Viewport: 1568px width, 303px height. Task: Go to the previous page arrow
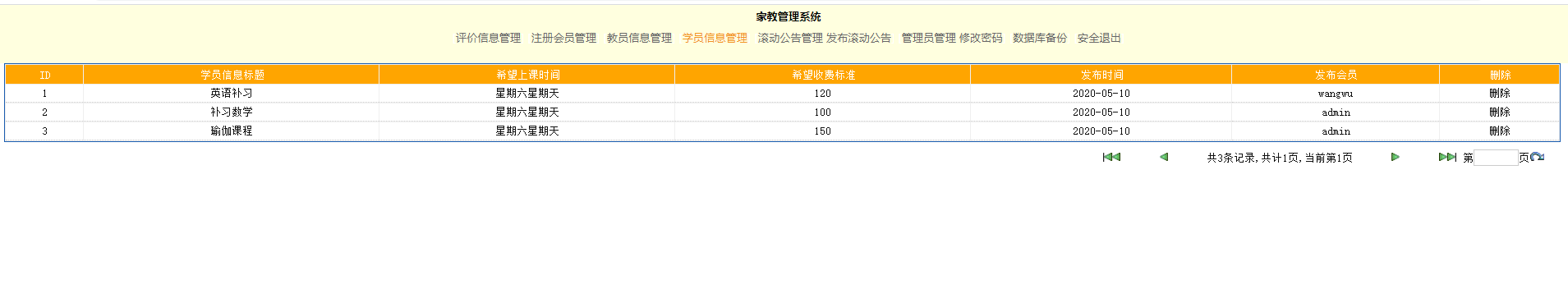[x=1164, y=157]
